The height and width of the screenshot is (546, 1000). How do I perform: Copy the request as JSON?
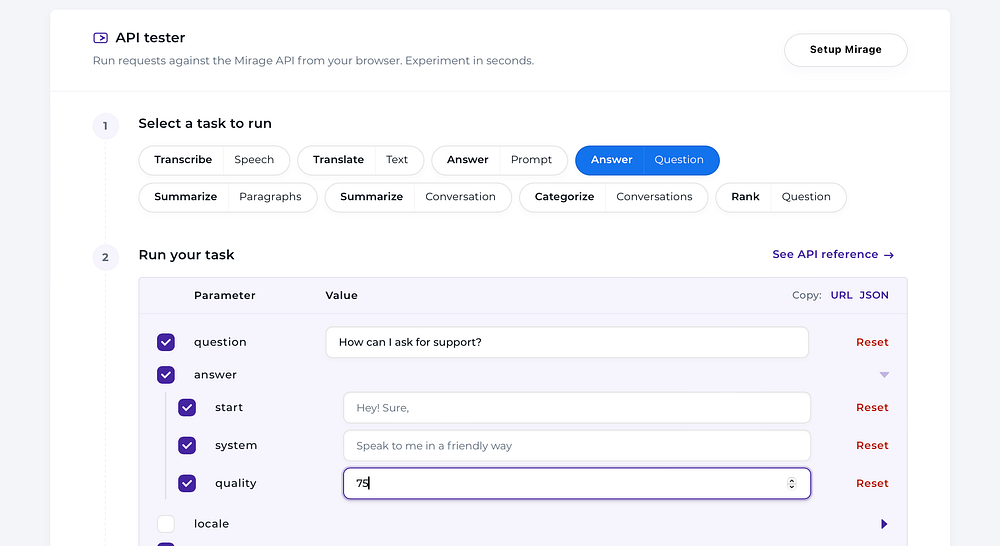874,295
